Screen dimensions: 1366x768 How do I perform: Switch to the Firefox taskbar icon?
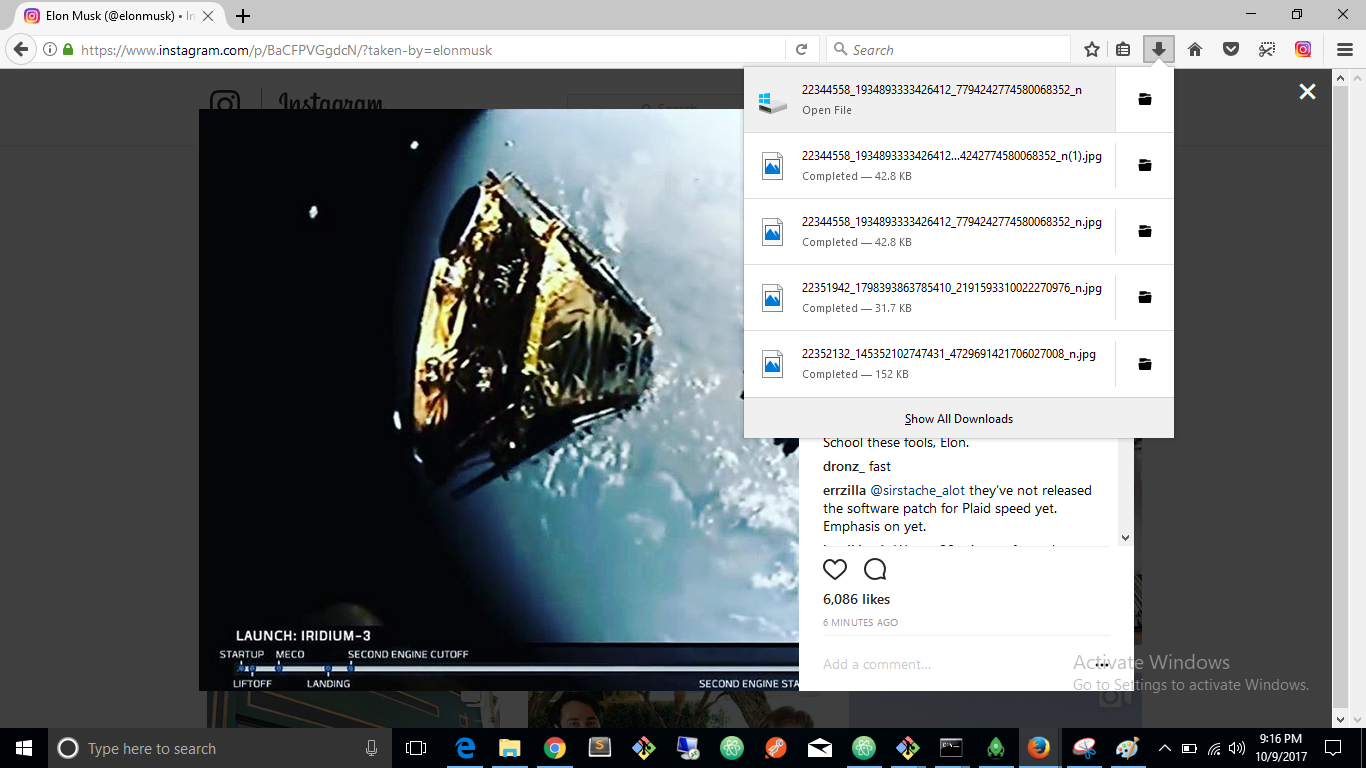1039,748
